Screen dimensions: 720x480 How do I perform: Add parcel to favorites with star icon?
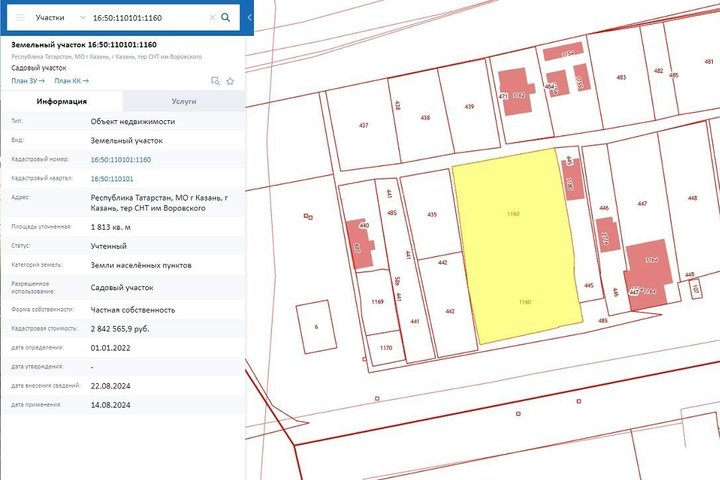[229, 81]
